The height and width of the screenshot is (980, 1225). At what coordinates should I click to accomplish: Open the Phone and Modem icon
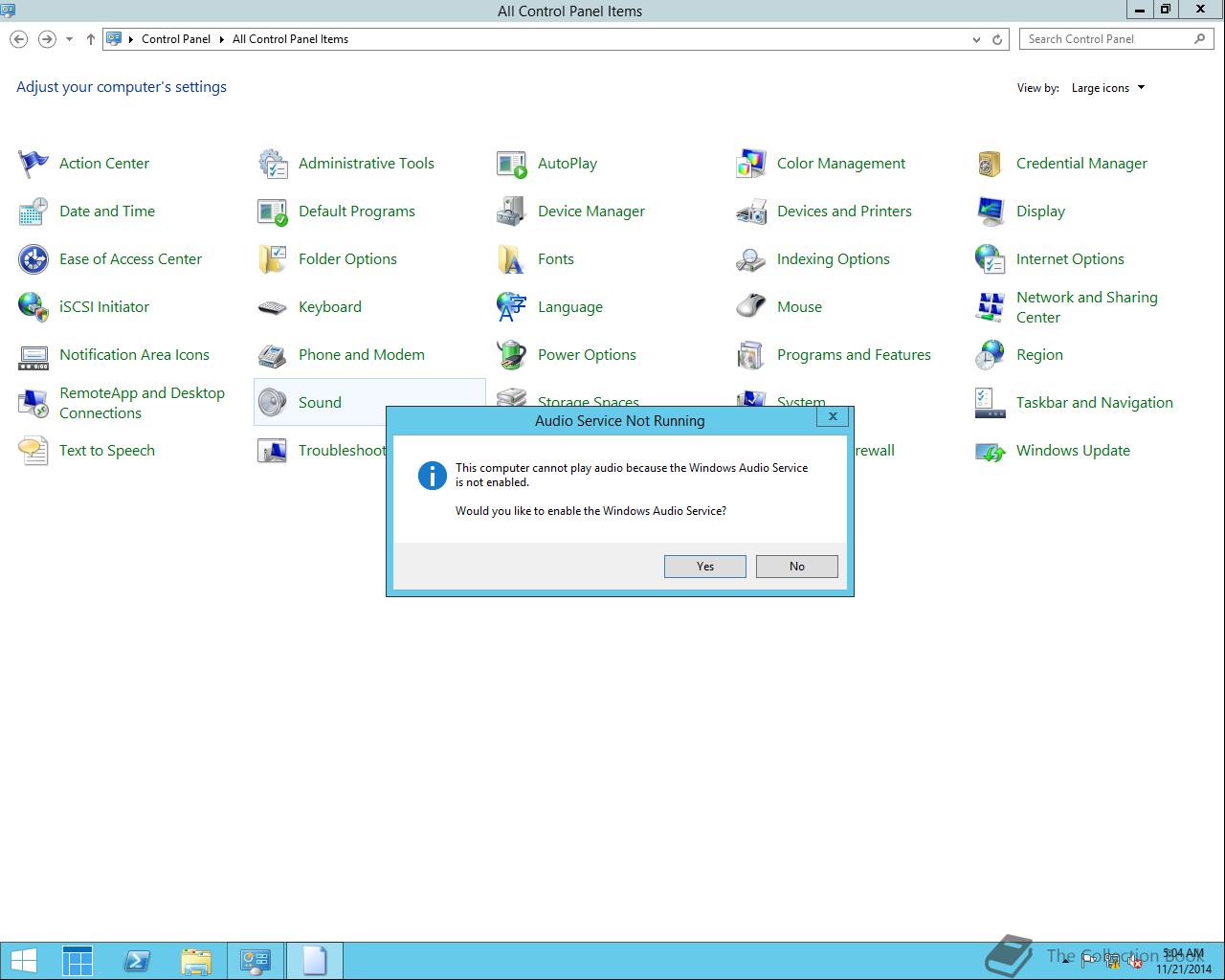tap(273, 355)
